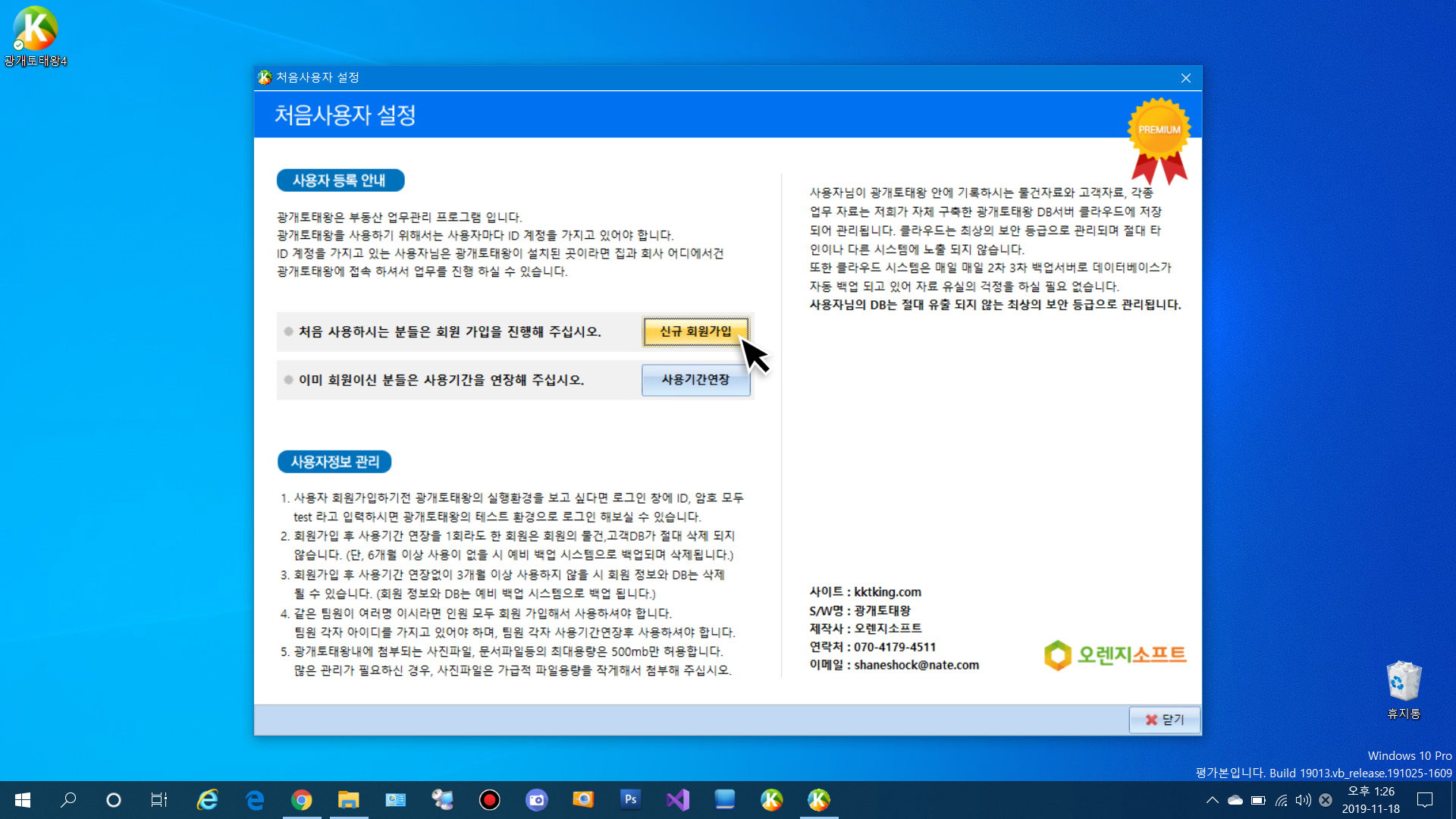Click the red record icon in taskbar
This screenshot has width=1456, height=819.
(x=489, y=799)
